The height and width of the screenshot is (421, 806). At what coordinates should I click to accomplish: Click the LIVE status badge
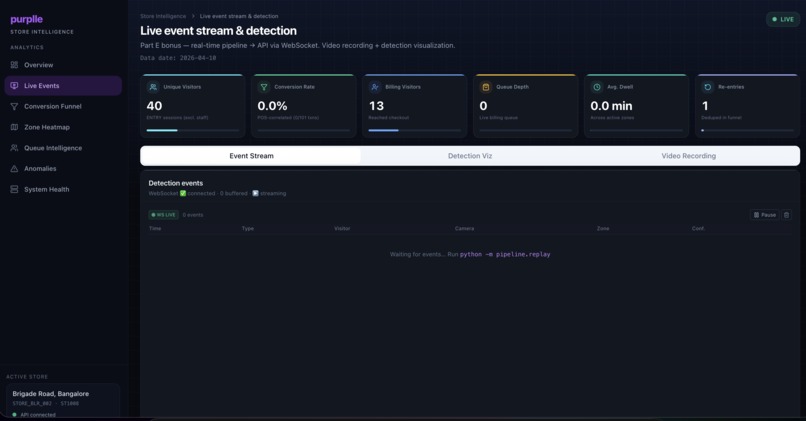783,20
